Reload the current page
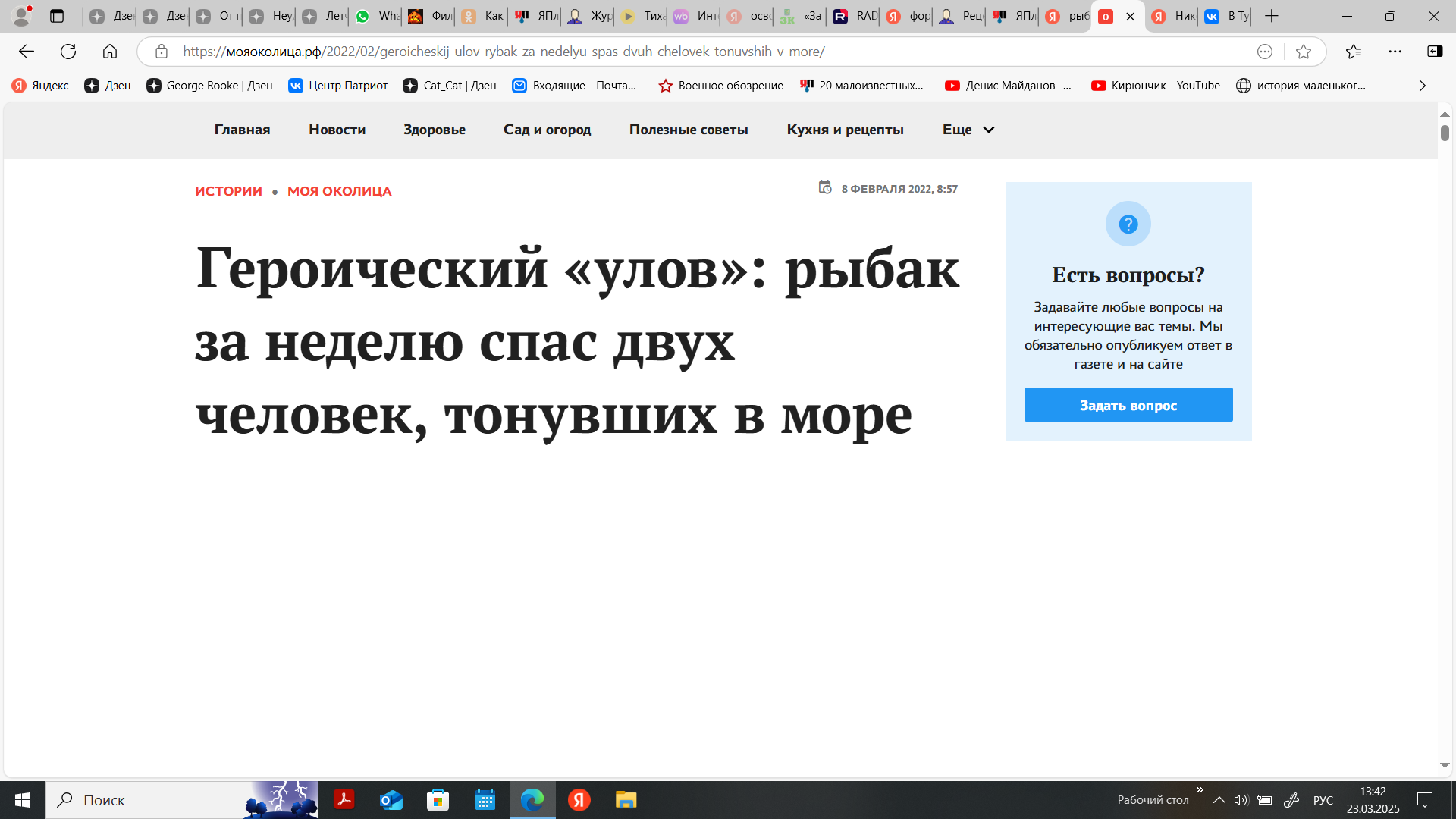This screenshot has height=819, width=1456. [68, 52]
